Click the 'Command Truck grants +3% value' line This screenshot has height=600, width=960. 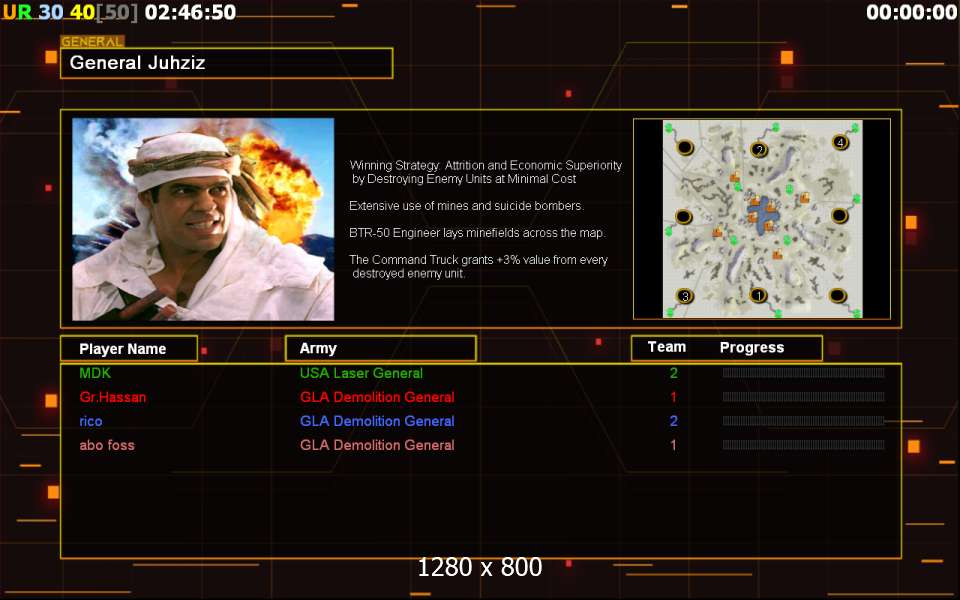478,266
